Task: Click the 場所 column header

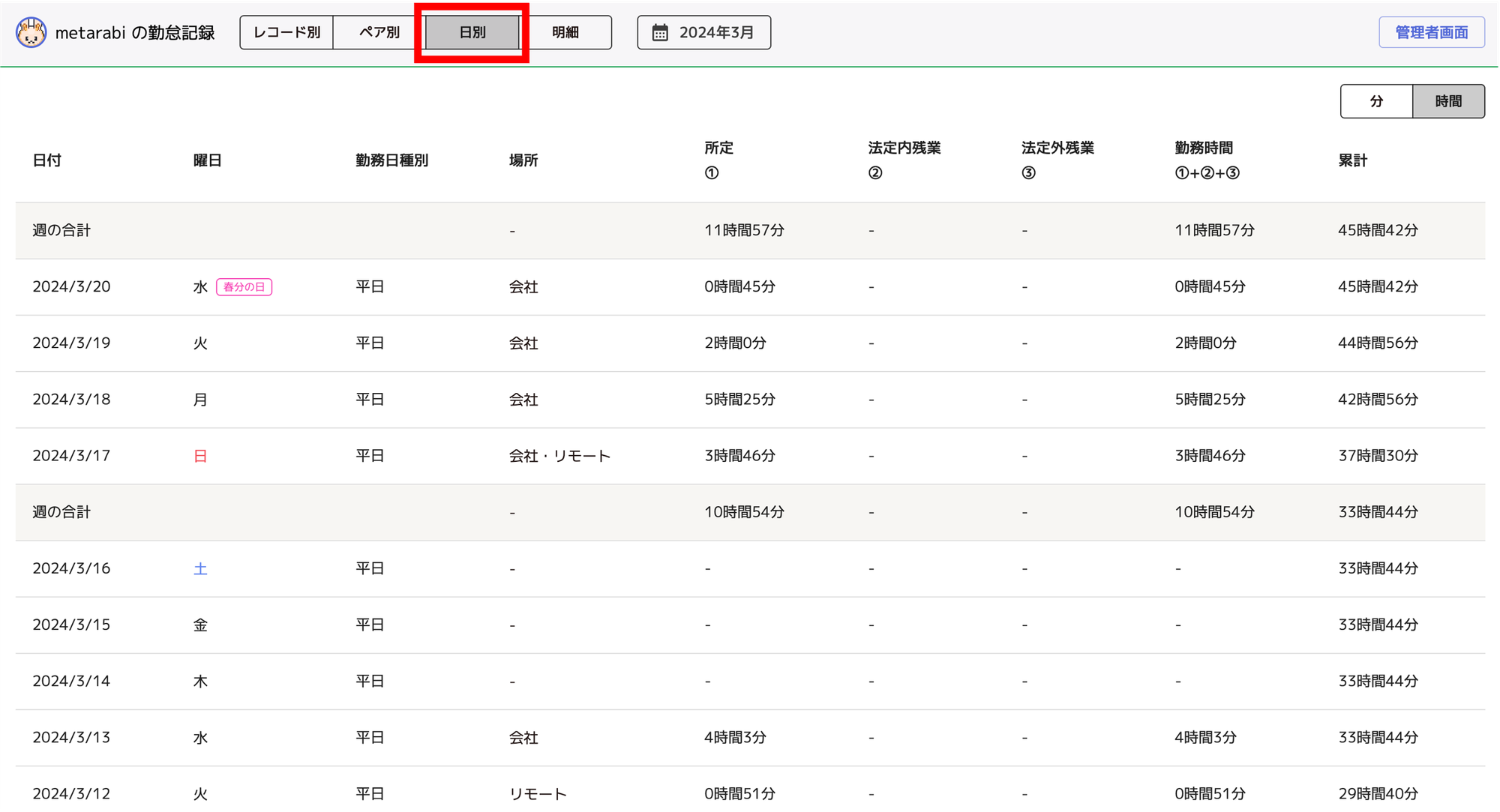Action: pos(523,160)
